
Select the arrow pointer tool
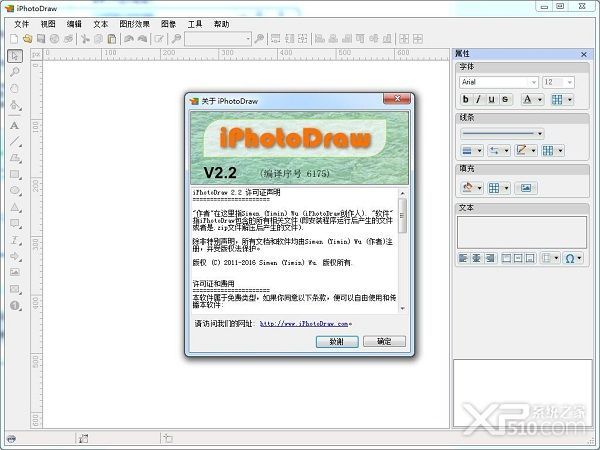pos(15,56)
